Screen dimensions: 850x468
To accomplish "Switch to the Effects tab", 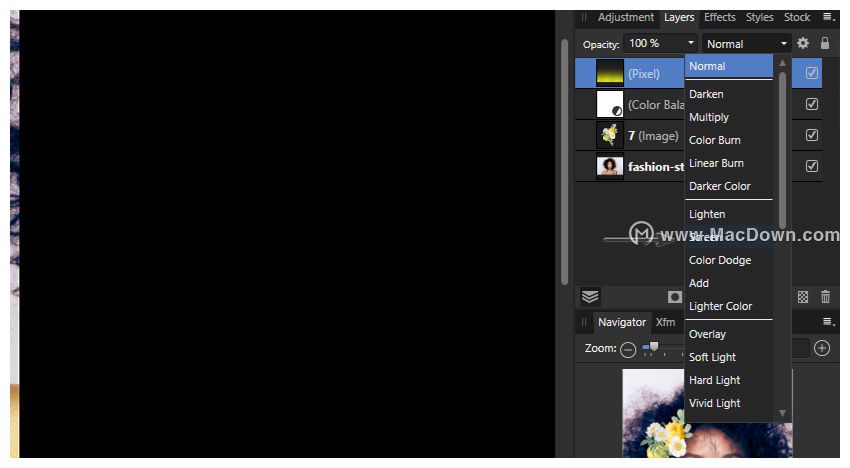I will coord(719,17).
